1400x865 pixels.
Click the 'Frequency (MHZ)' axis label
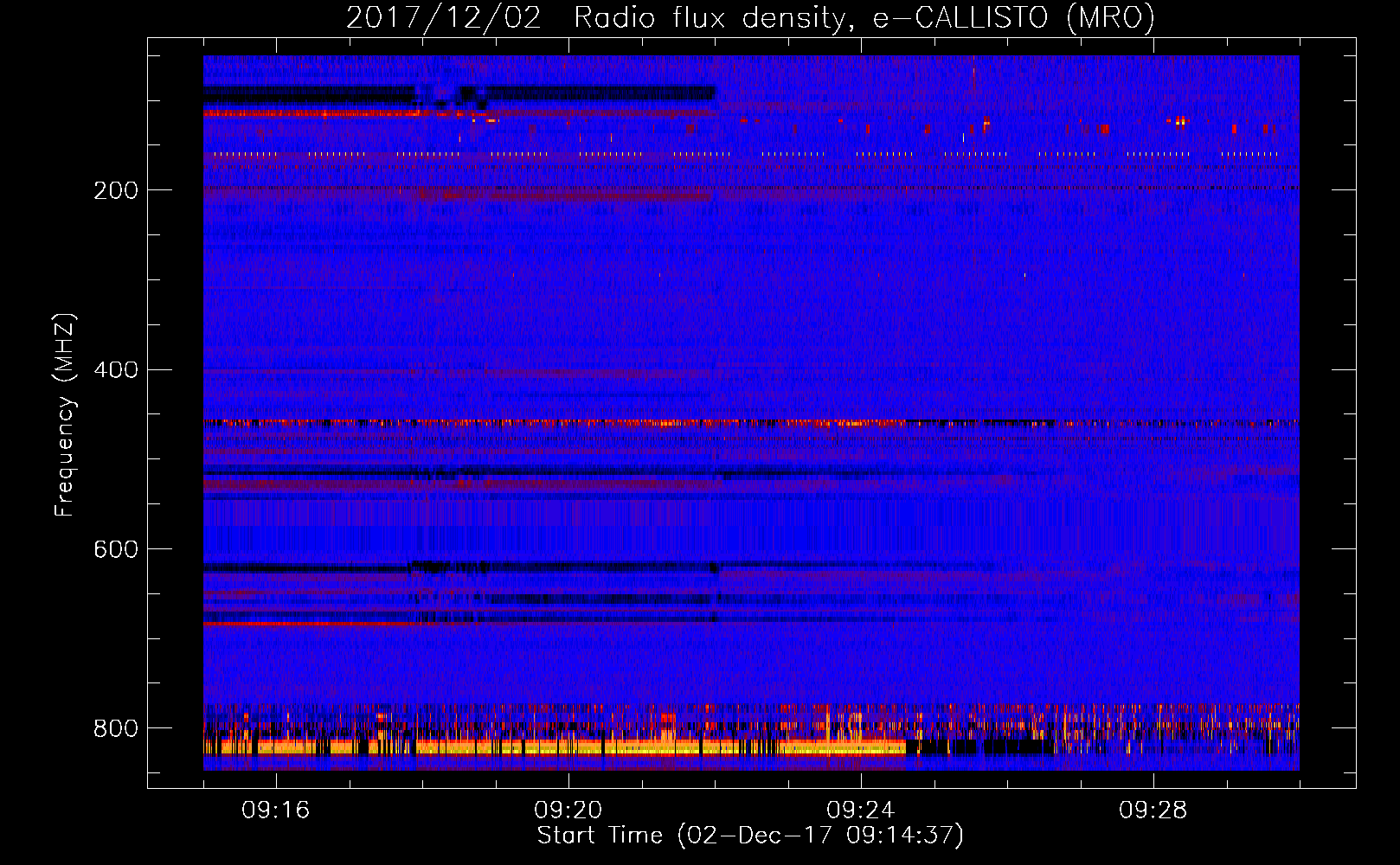(x=64, y=415)
